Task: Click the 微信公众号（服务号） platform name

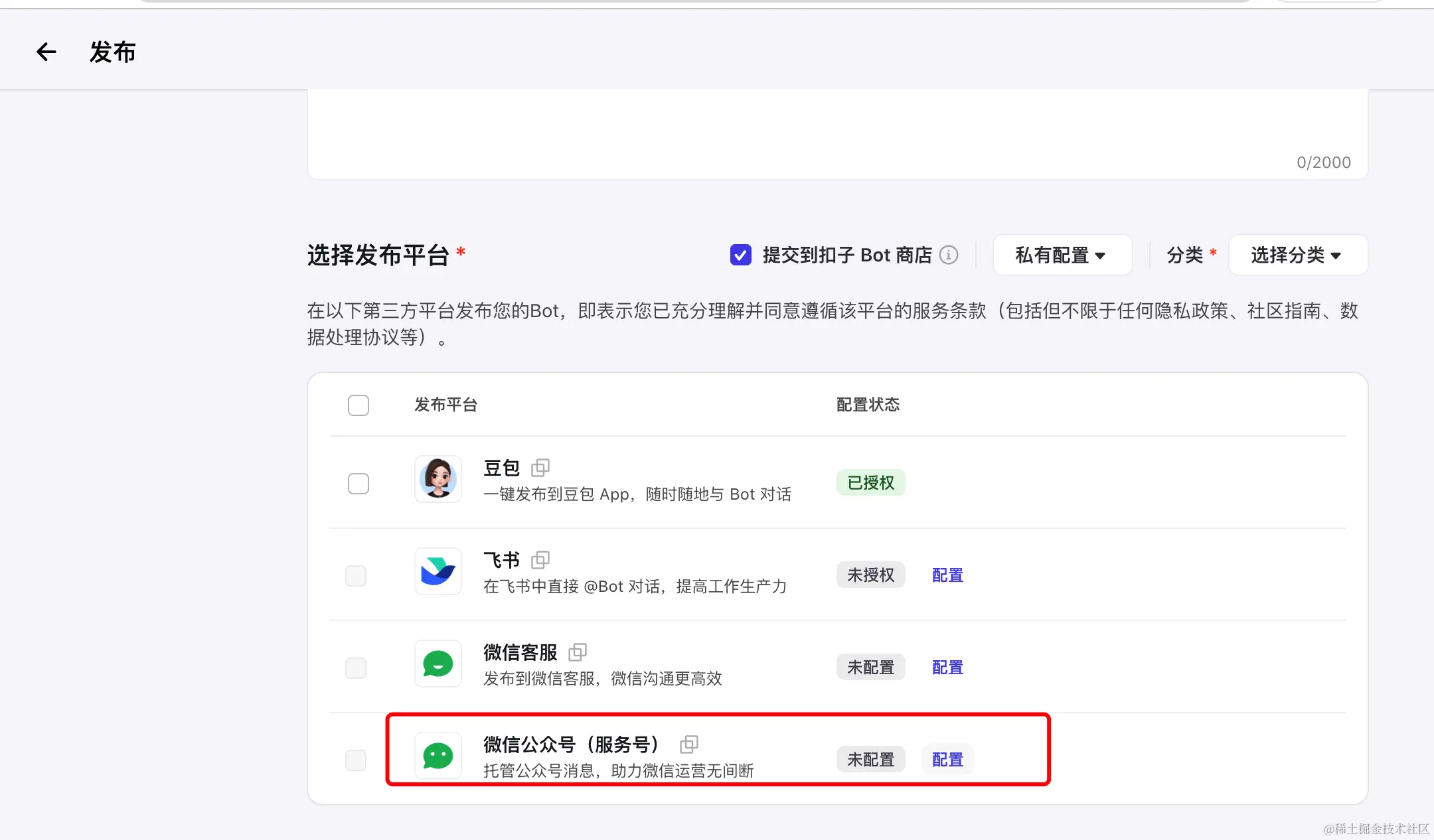Action: [x=572, y=744]
